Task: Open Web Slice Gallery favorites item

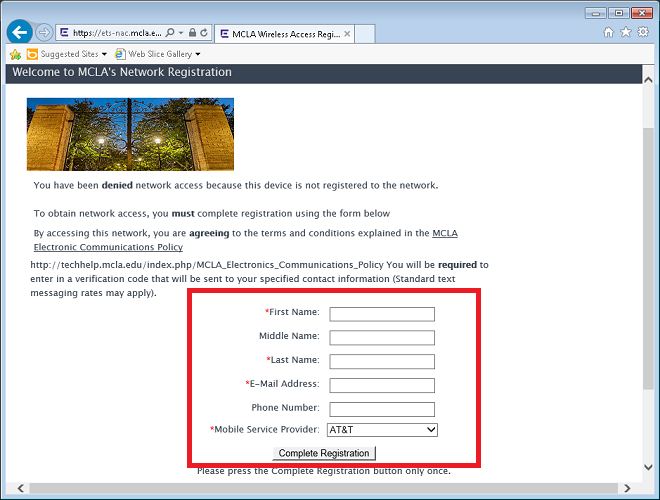Action: (x=154, y=54)
